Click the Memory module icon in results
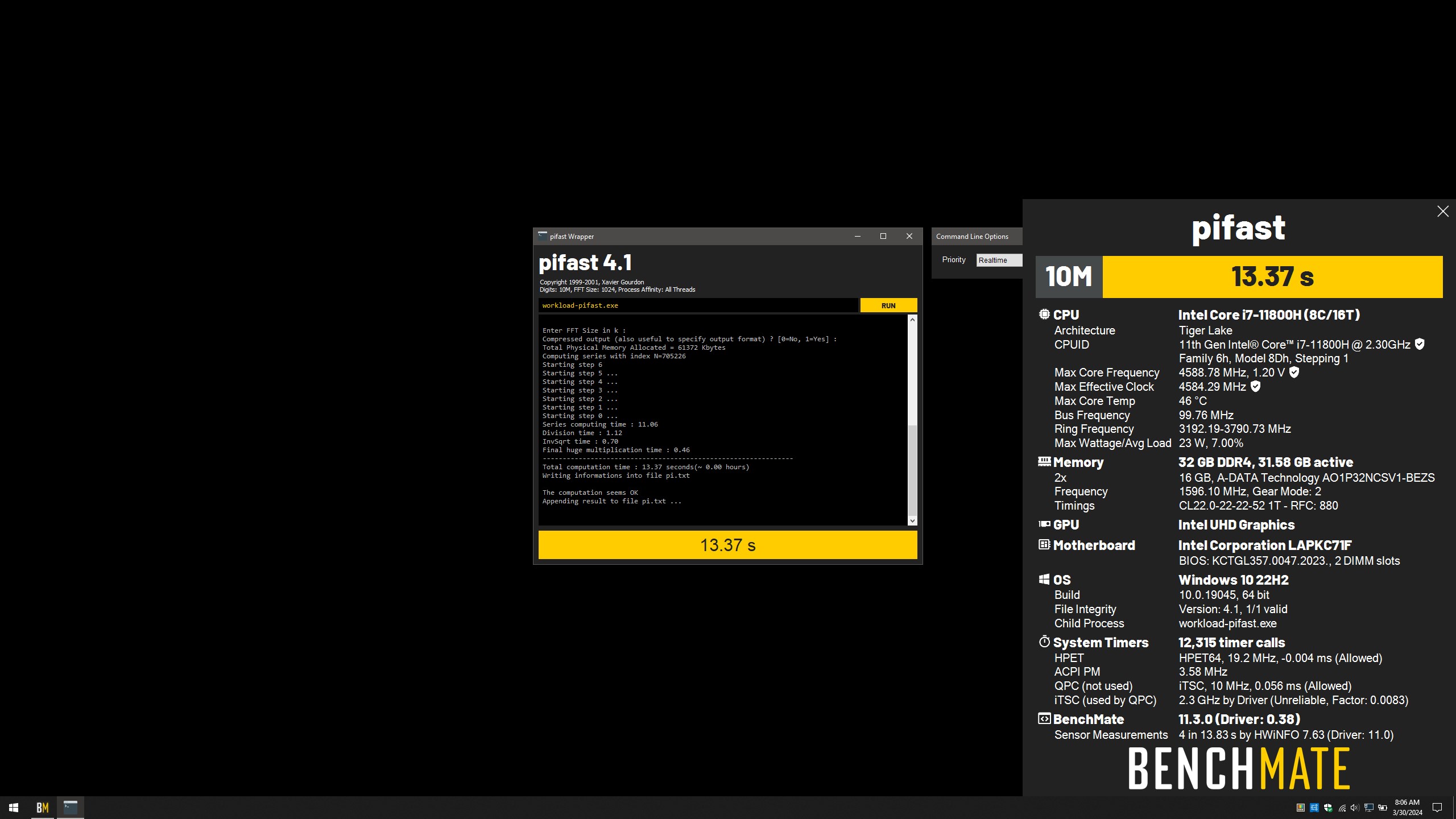This screenshot has height=819, width=1456. pyautogui.click(x=1044, y=461)
